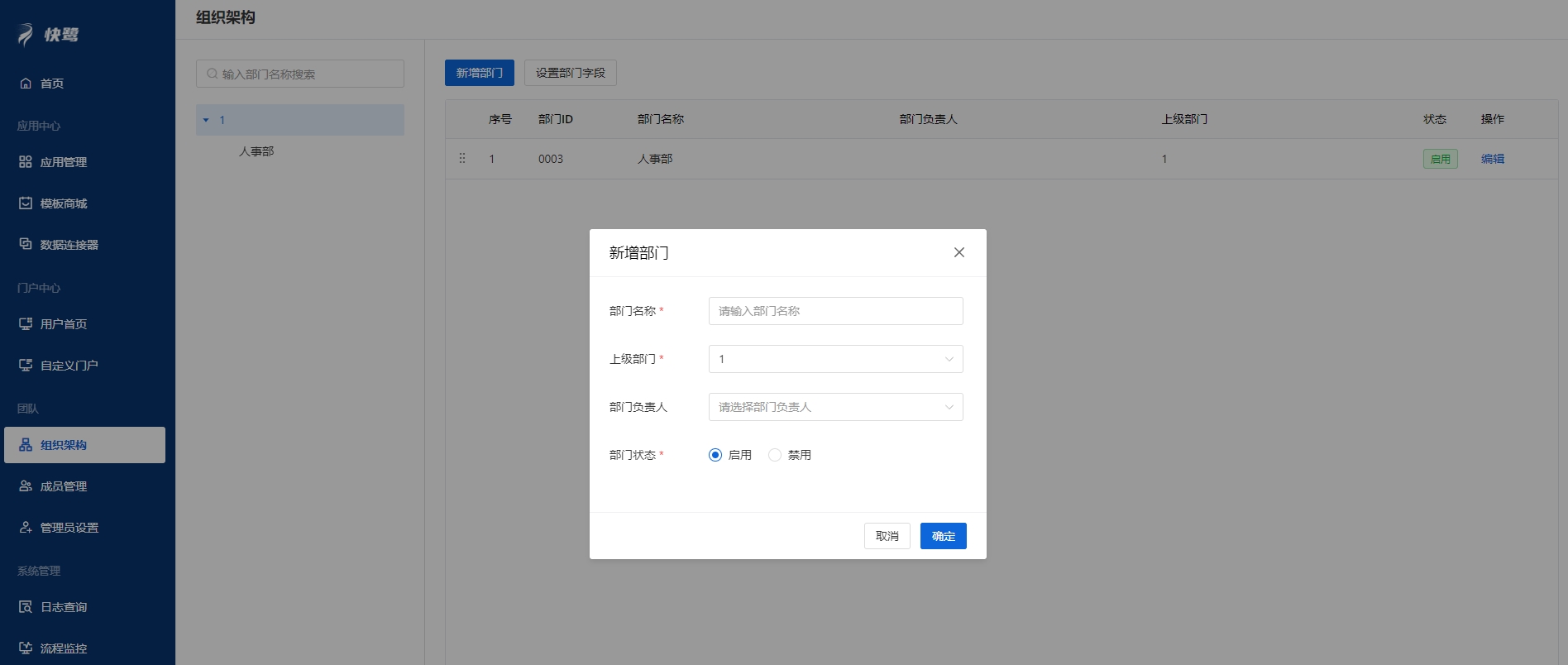
Task: Click the 确定 button
Action: tap(944, 536)
